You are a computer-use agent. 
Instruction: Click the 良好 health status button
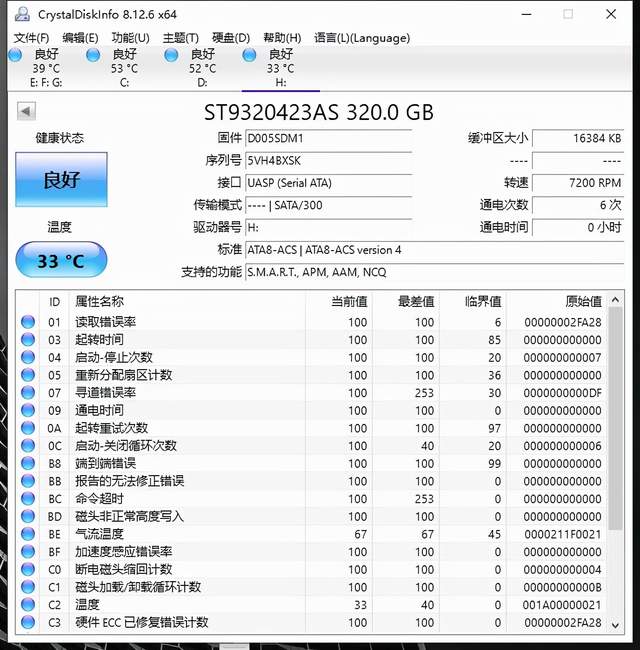pyautogui.click(x=61, y=180)
